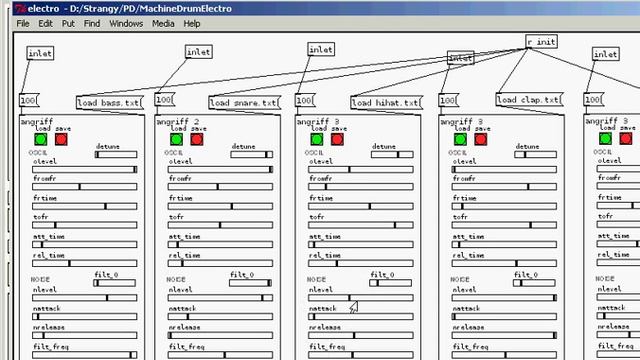This screenshot has width=640, height=360.
Task: Click the nlevel slider in clap panel
Action: (504, 298)
